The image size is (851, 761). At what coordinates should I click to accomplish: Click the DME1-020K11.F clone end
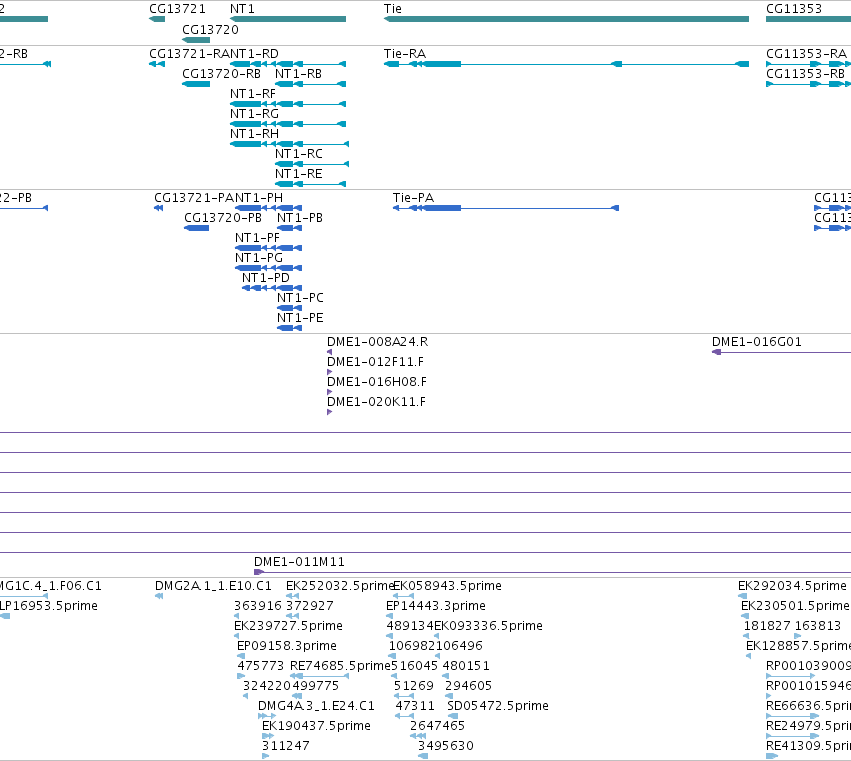tap(329, 412)
